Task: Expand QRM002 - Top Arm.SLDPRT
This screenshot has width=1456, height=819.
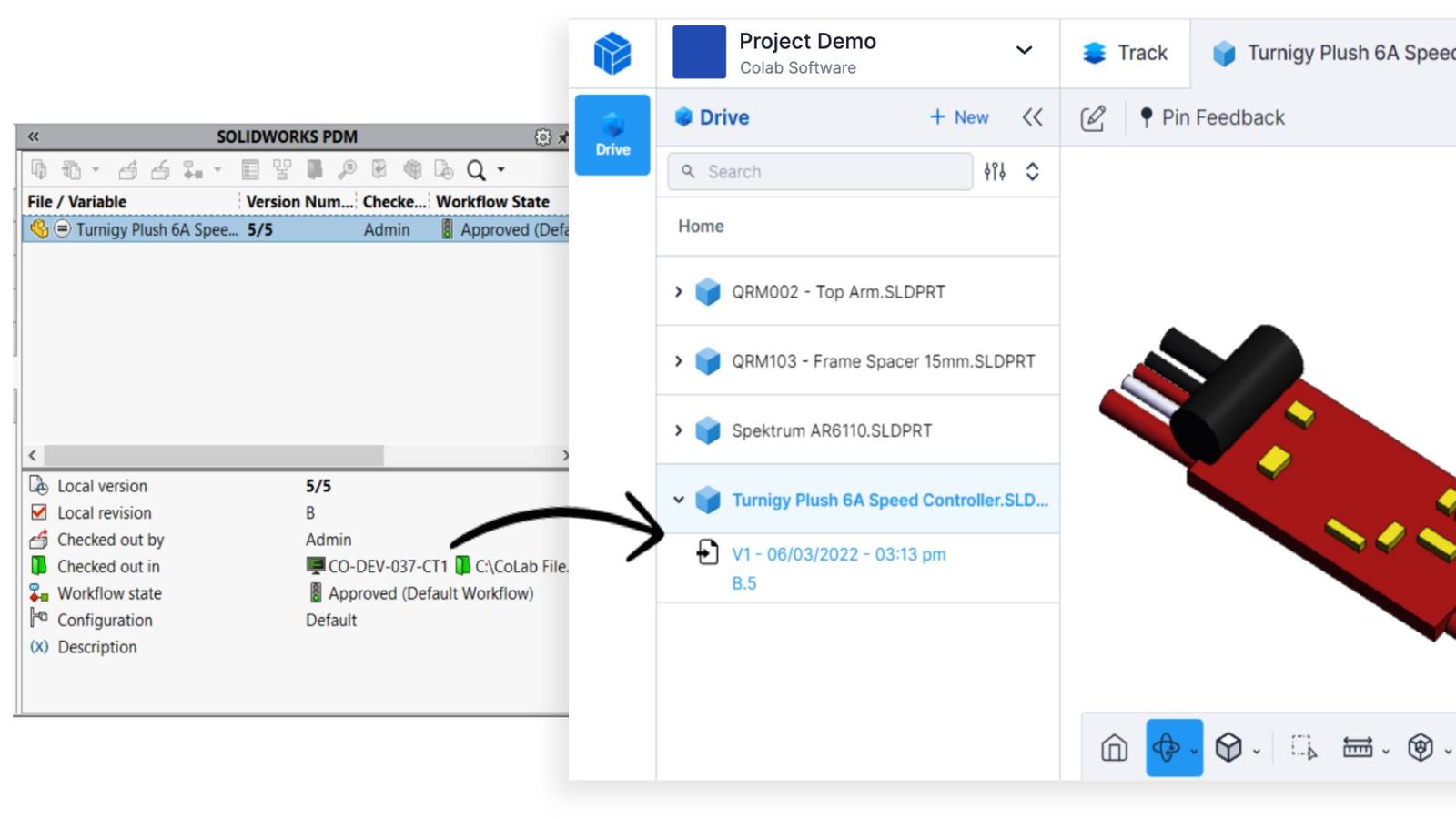Action: tap(678, 292)
